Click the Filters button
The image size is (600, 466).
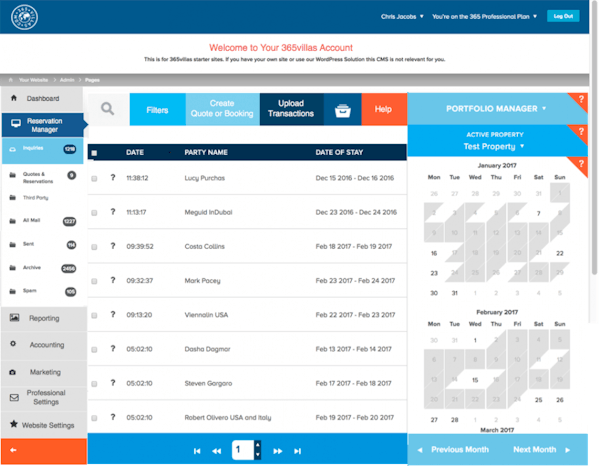(157, 110)
